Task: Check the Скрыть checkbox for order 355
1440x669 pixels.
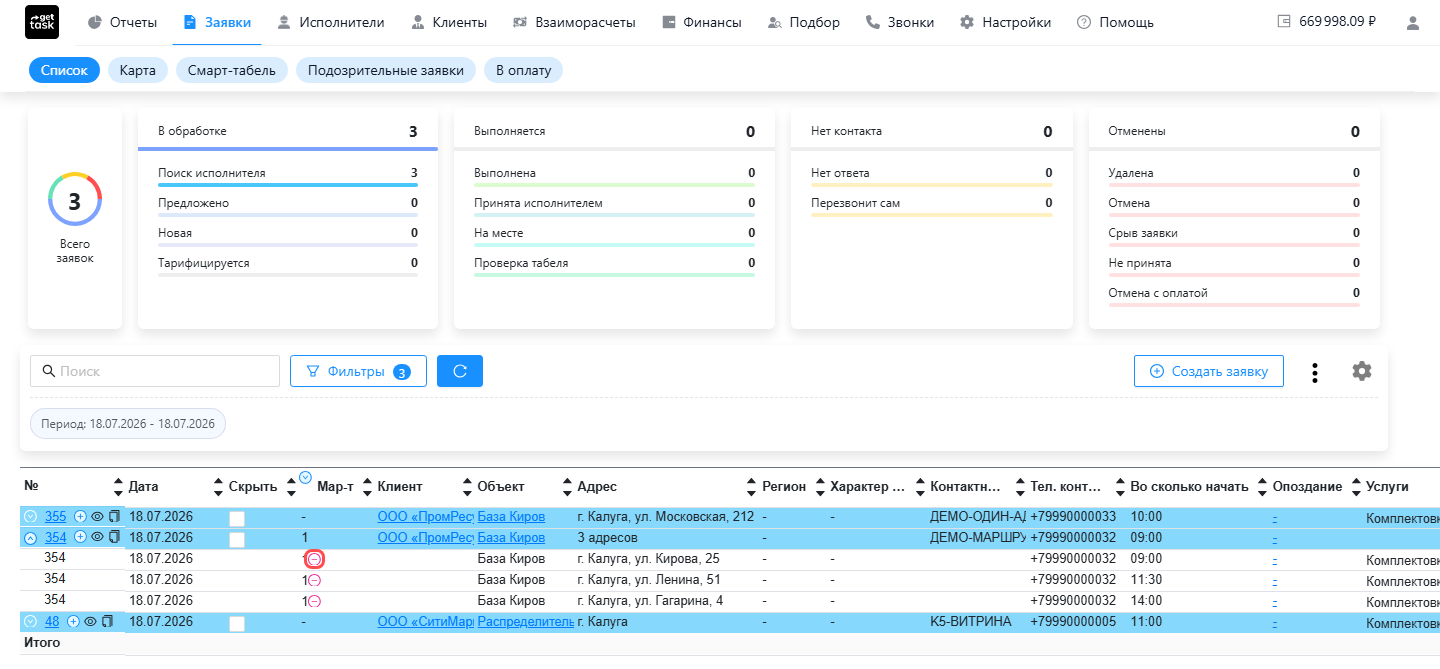Action: pyautogui.click(x=237, y=518)
